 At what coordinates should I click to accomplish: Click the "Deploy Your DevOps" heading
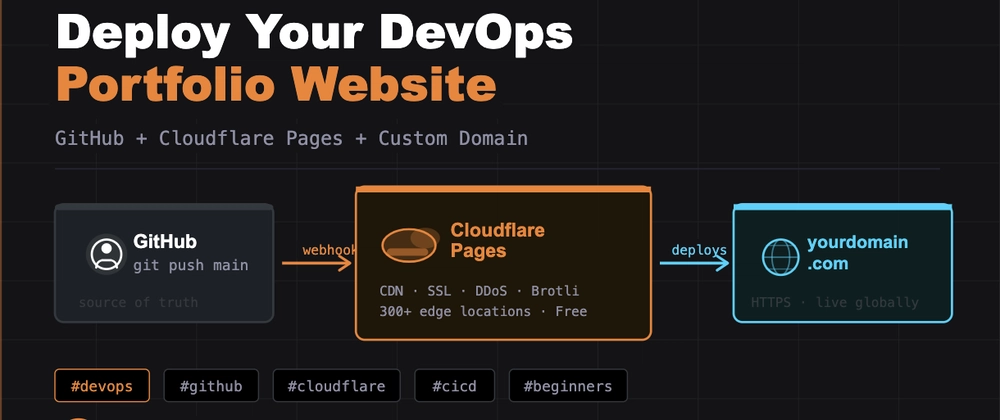pos(314,33)
